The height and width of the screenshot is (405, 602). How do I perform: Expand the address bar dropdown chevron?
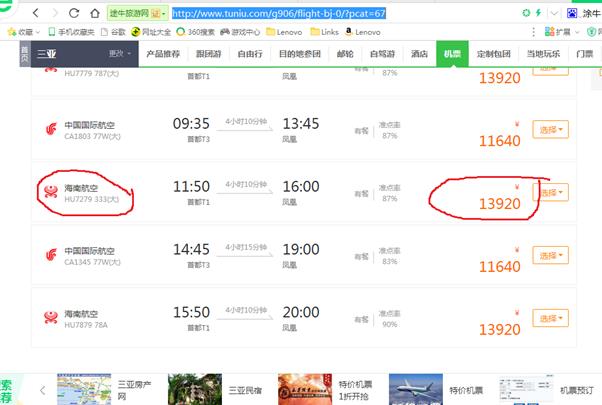click(x=554, y=13)
